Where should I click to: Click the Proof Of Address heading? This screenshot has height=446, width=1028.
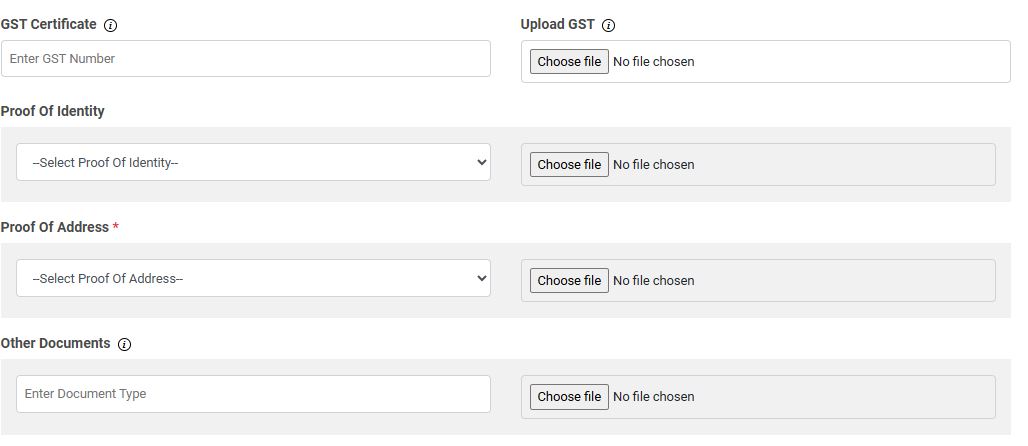pyautogui.click(x=55, y=227)
